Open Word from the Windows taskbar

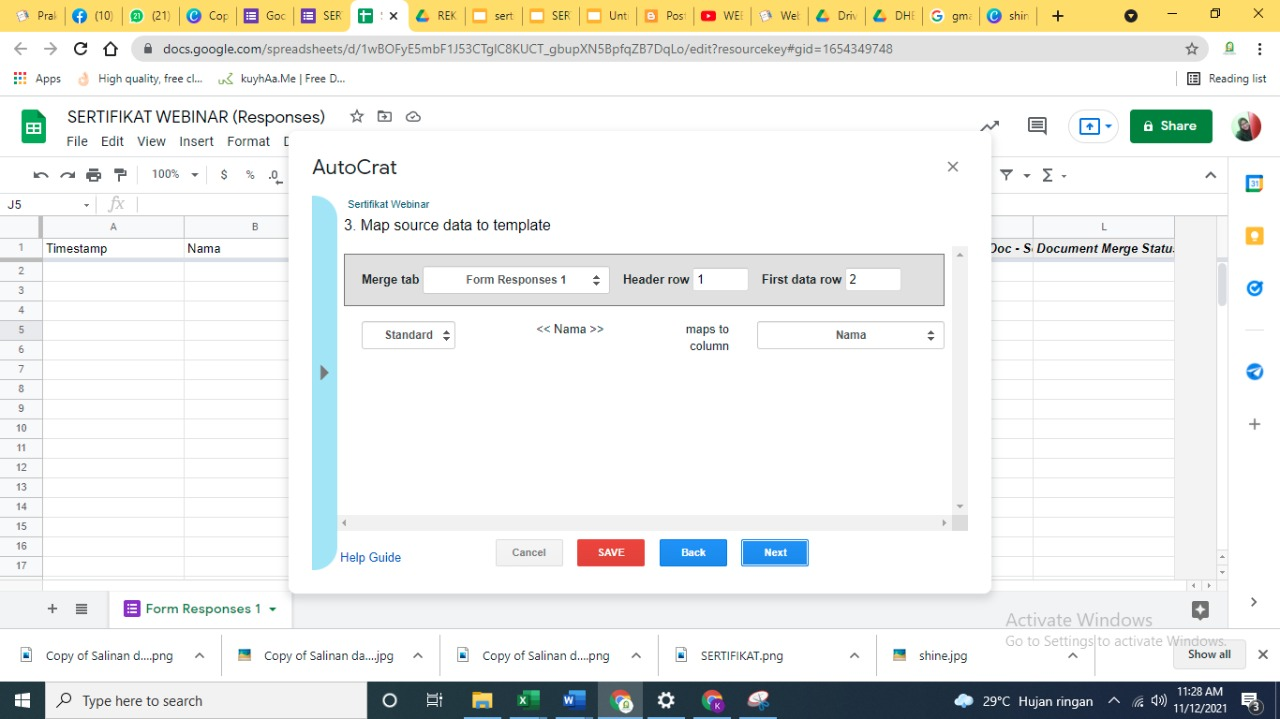click(x=574, y=700)
